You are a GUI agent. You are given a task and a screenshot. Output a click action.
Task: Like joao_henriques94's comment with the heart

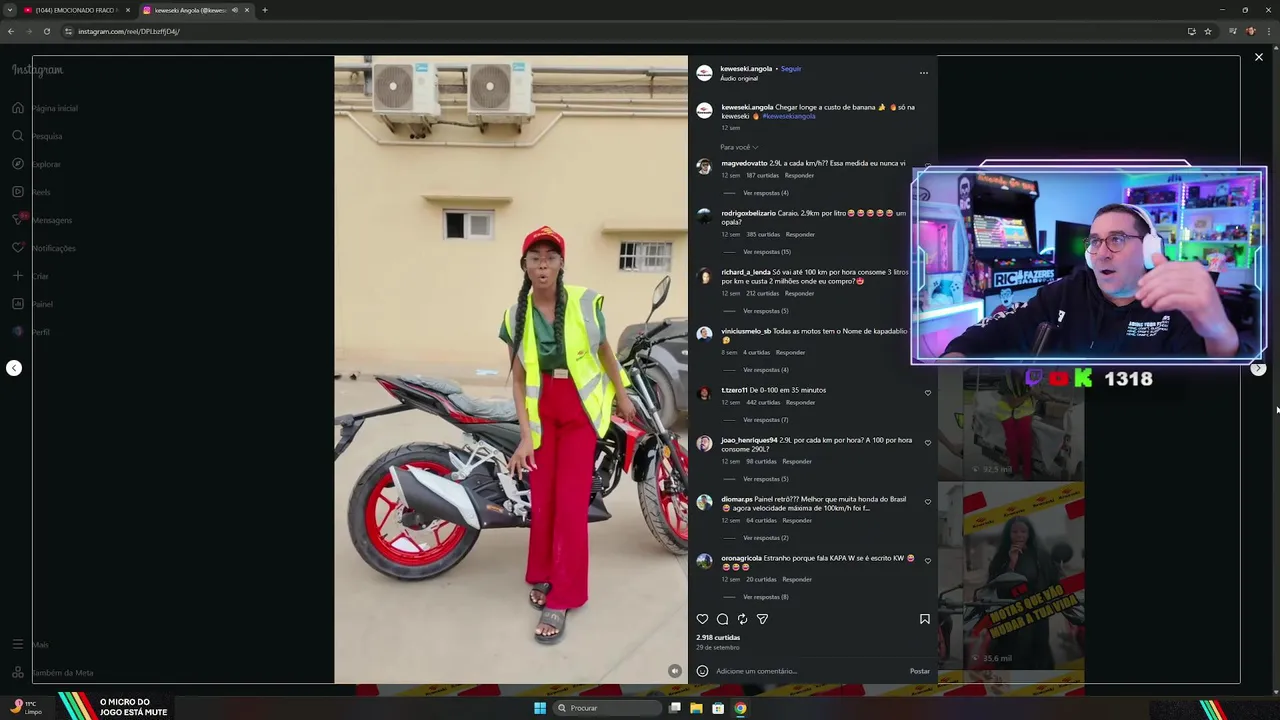pos(927,443)
